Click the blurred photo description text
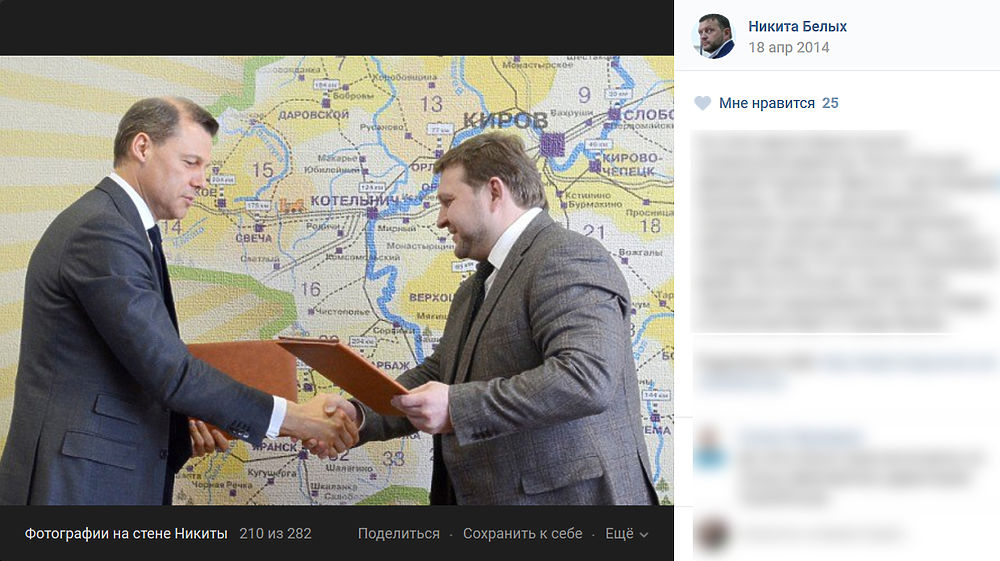 [845, 231]
